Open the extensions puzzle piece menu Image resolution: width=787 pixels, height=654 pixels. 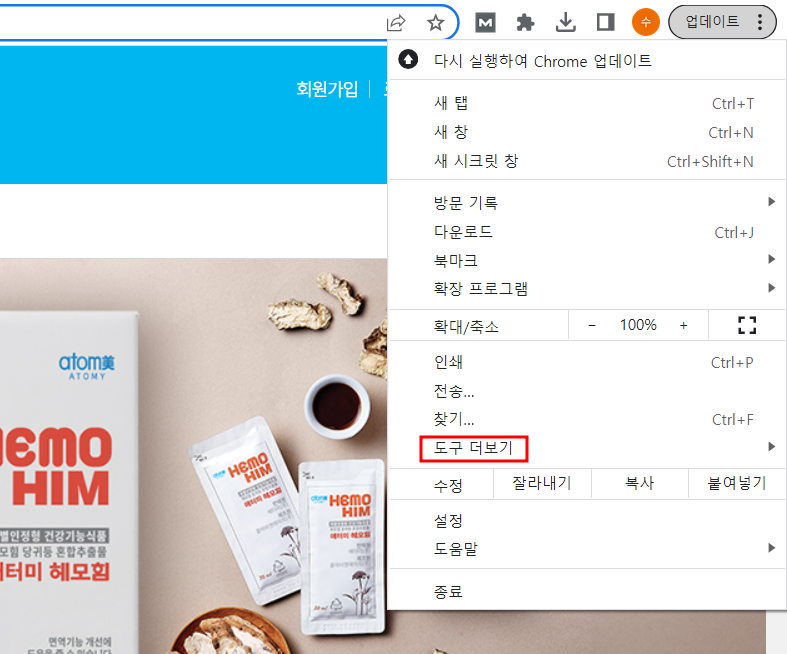pos(525,23)
